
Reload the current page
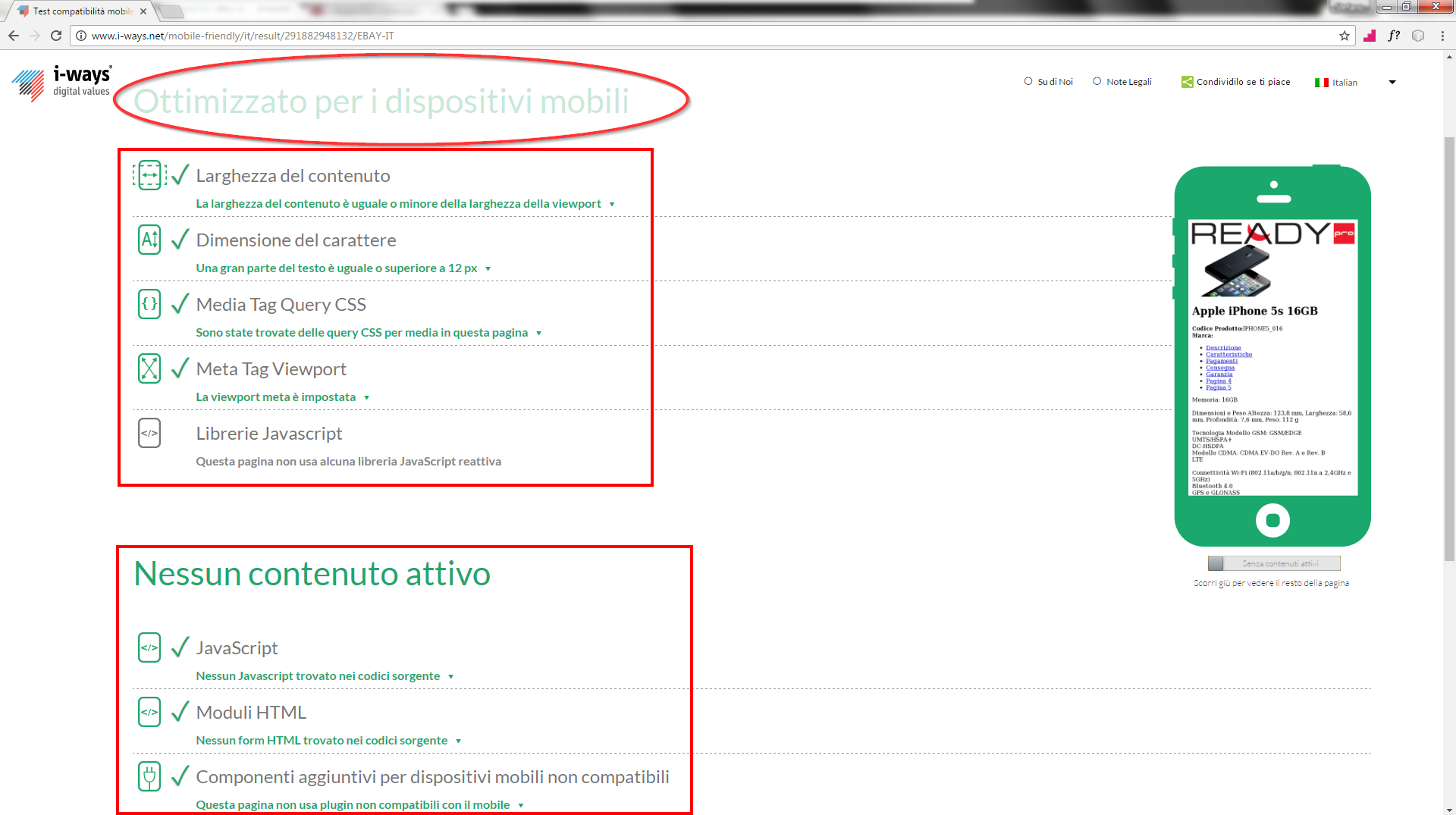click(x=56, y=36)
